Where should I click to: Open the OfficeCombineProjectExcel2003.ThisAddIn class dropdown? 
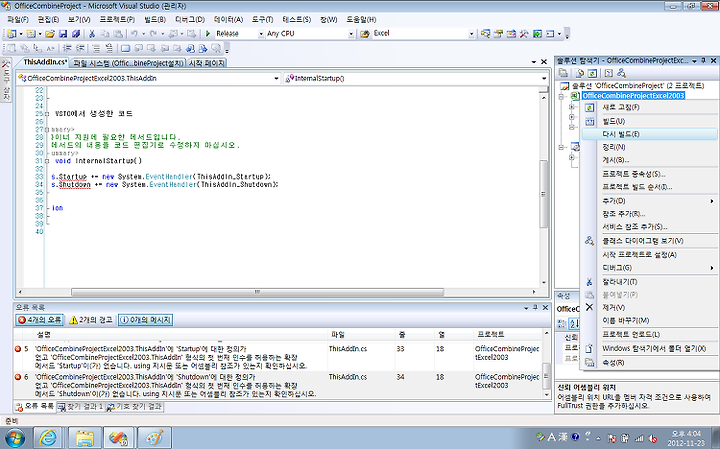[276, 79]
